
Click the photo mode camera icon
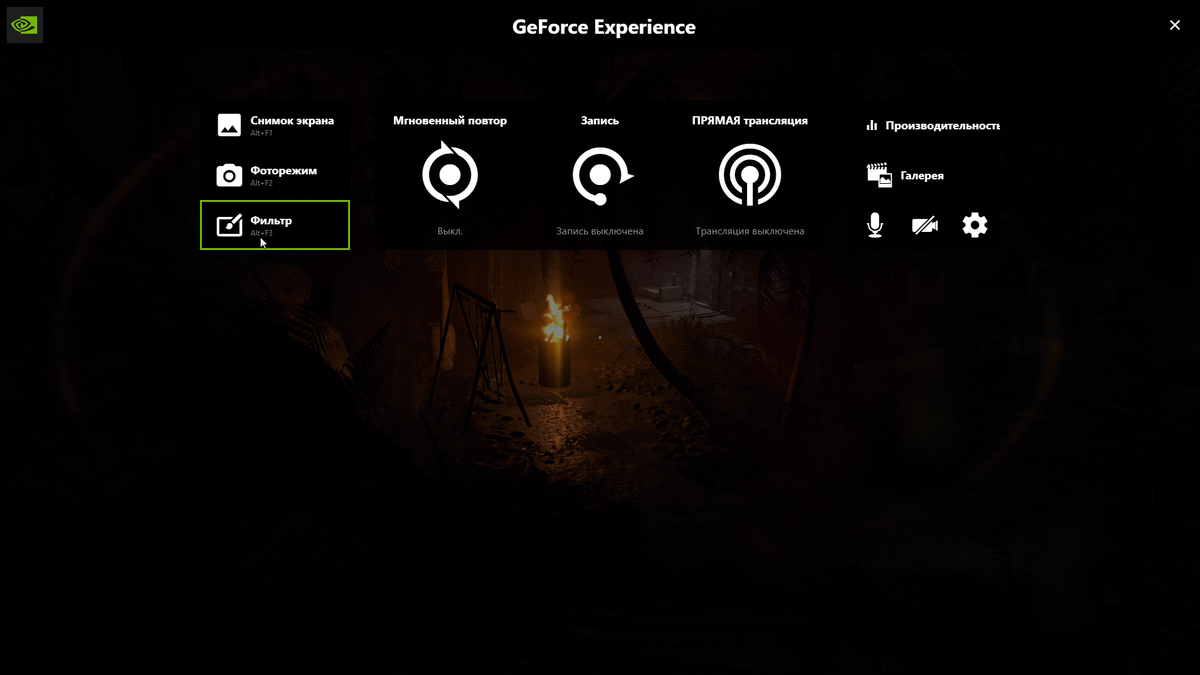click(229, 175)
